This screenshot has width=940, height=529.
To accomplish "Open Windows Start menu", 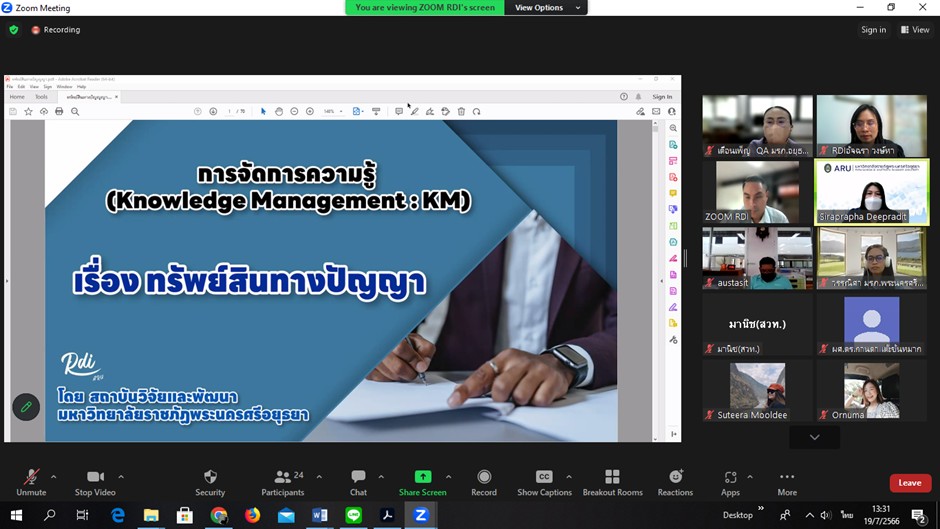I will pyautogui.click(x=16, y=515).
